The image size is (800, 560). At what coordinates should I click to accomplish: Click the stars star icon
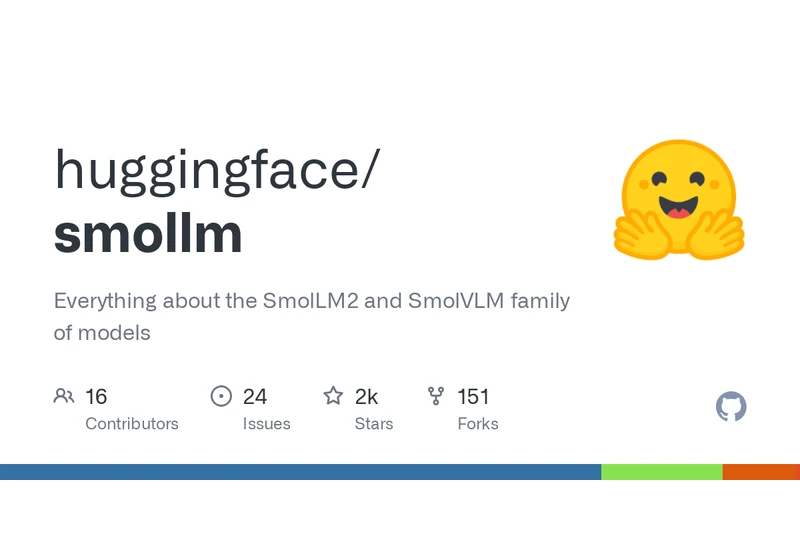pos(333,396)
